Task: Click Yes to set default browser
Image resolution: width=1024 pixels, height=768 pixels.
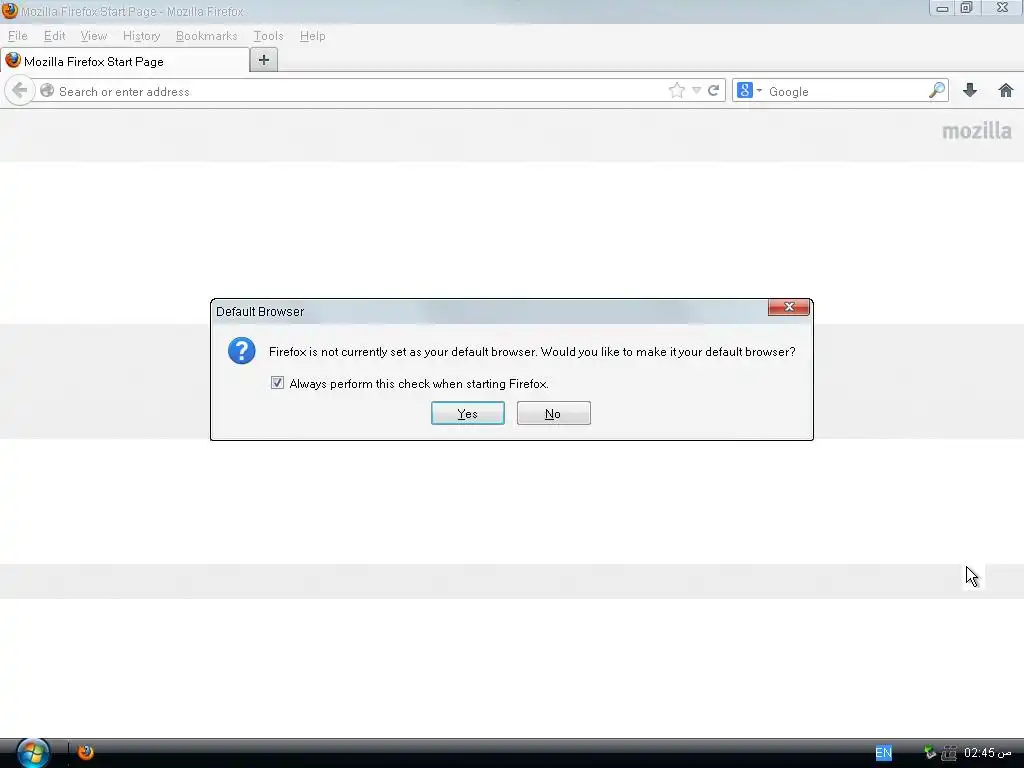Action: [468, 413]
